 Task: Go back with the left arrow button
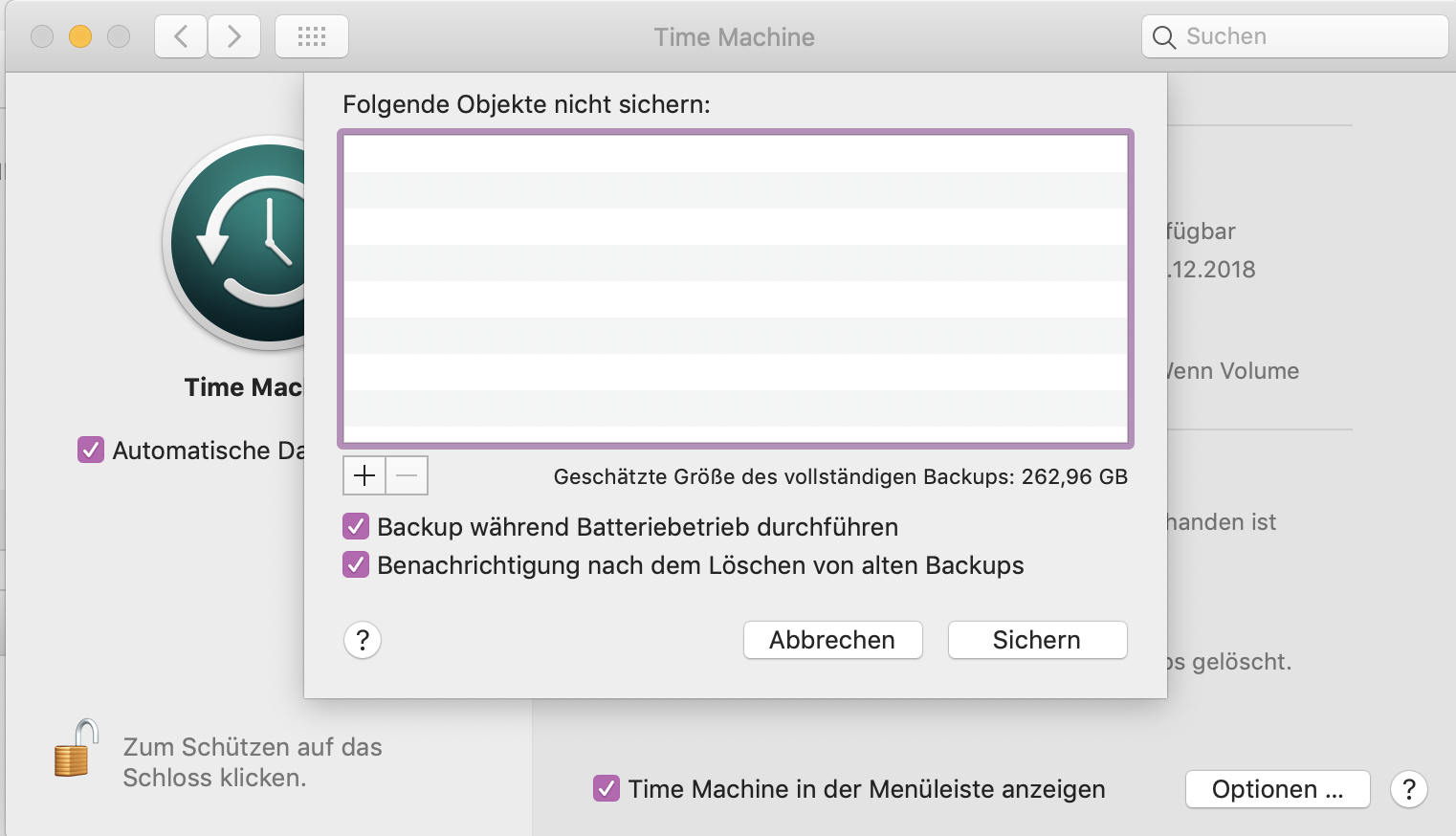coord(181,37)
